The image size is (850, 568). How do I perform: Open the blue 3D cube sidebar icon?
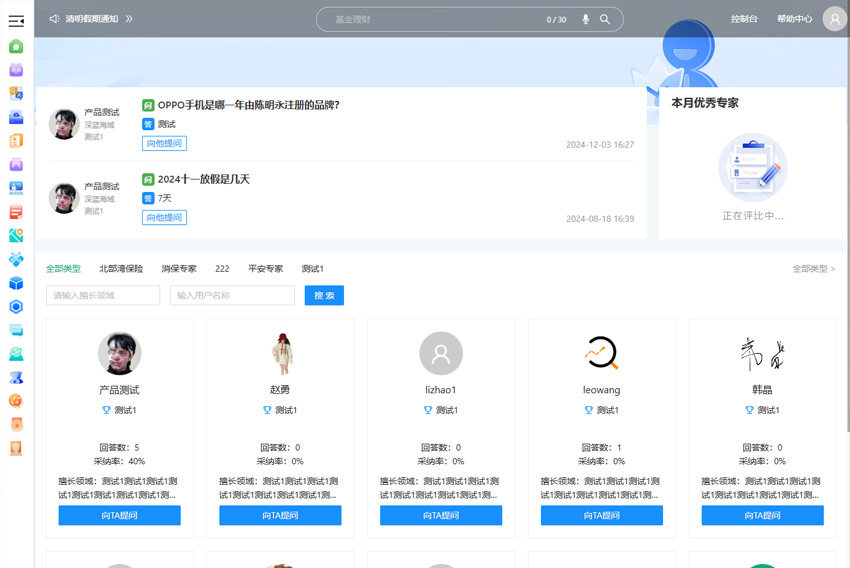click(16, 283)
